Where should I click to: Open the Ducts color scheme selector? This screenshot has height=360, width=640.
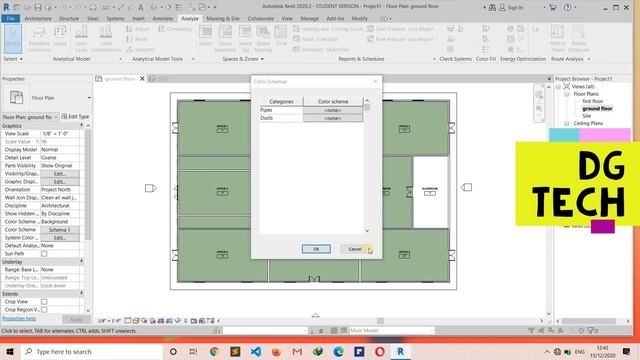(333, 118)
